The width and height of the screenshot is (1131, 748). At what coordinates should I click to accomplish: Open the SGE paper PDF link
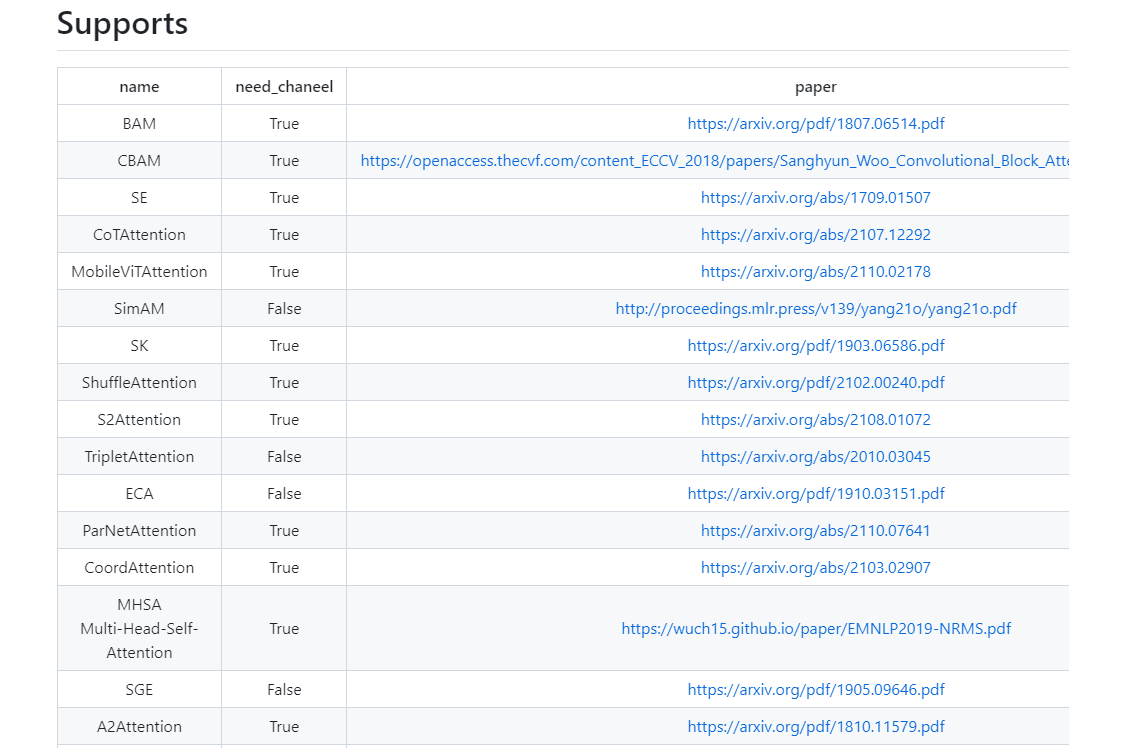click(x=816, y=689)
